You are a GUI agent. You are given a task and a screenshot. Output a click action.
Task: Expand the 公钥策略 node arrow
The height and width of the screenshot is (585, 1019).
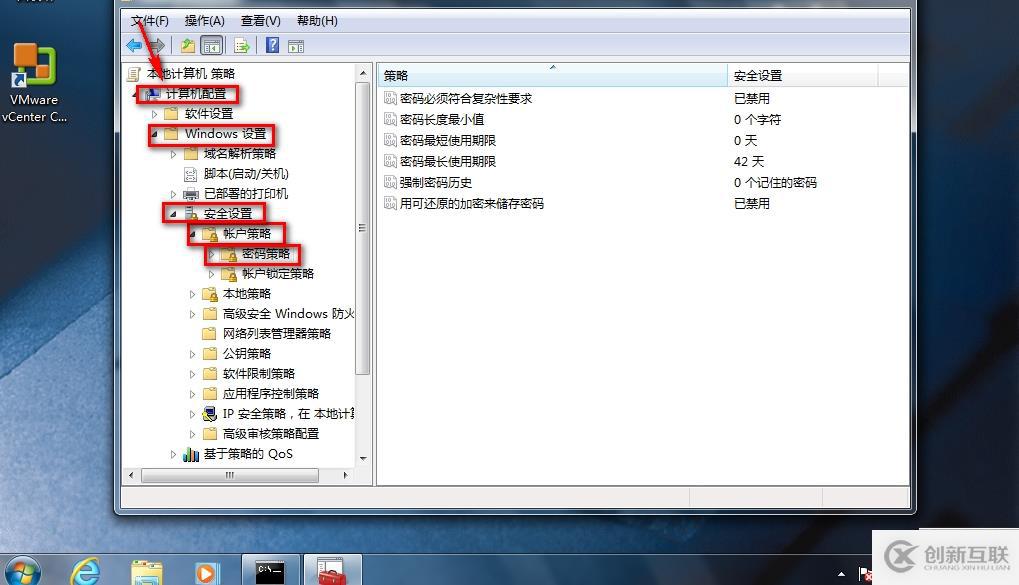(192, 354)
